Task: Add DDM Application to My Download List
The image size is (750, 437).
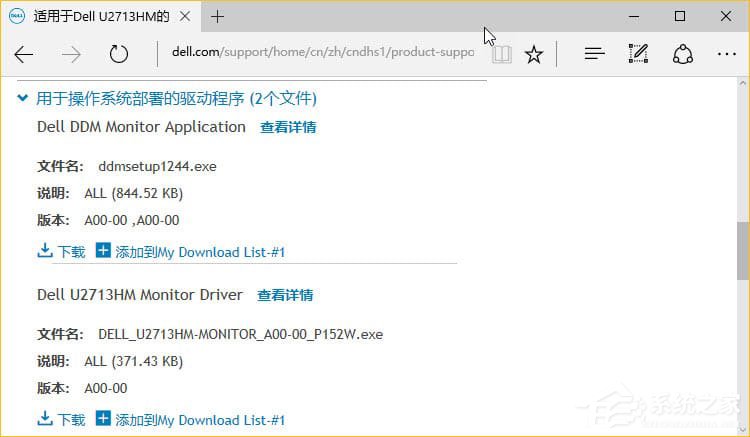Action: pyautogui.click(x=200, y=252)
